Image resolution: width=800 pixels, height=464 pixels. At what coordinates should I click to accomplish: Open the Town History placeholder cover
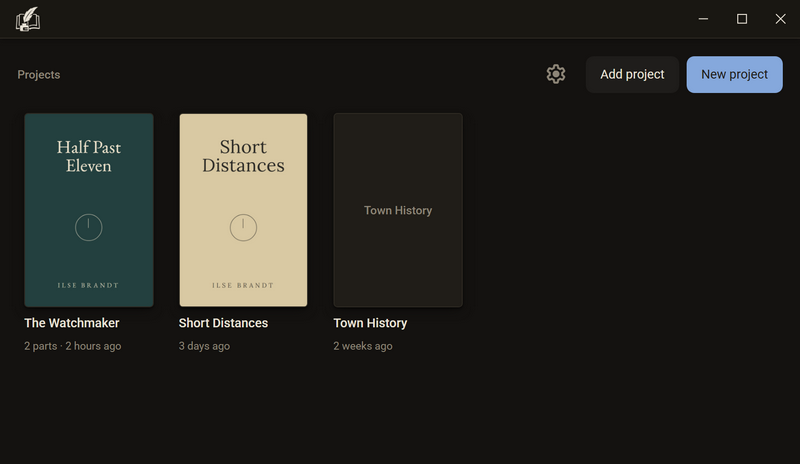(x=398, y=210)
